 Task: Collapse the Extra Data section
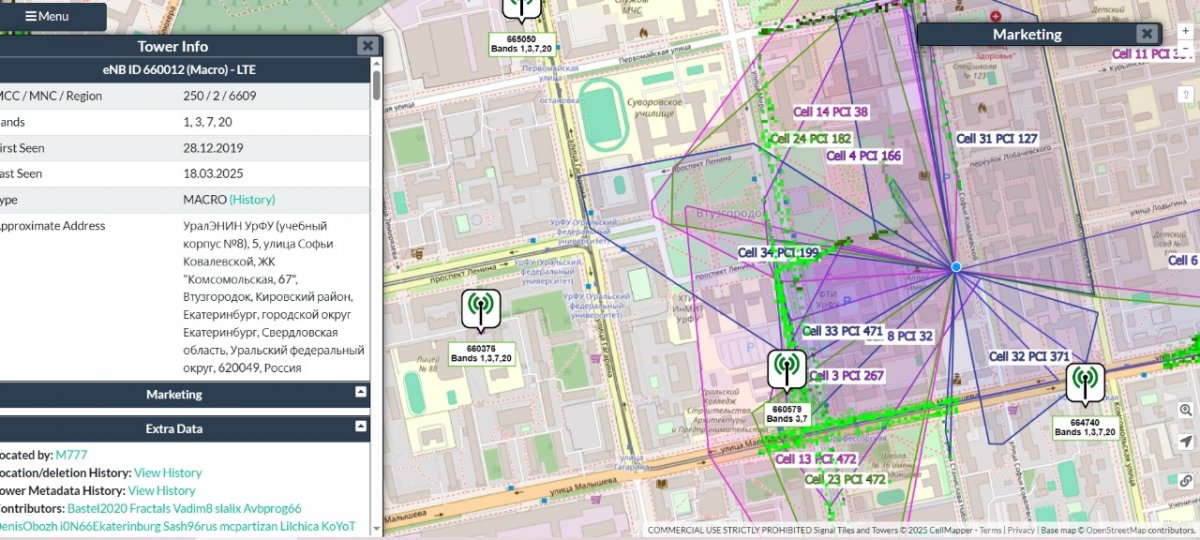[361, 427]
